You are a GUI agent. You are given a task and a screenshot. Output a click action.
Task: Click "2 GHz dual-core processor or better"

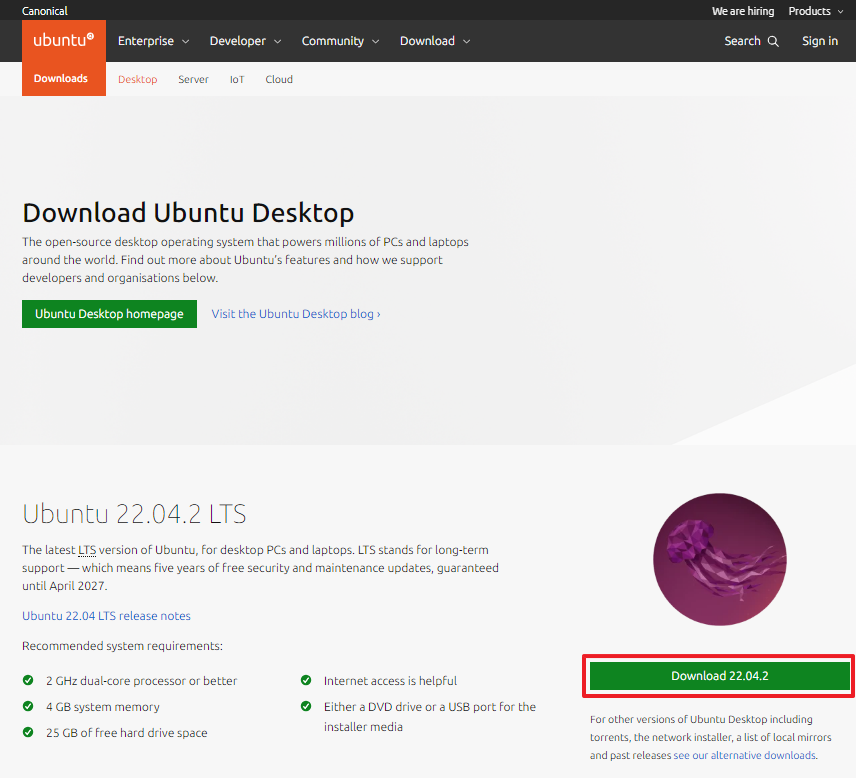(141, 681)
